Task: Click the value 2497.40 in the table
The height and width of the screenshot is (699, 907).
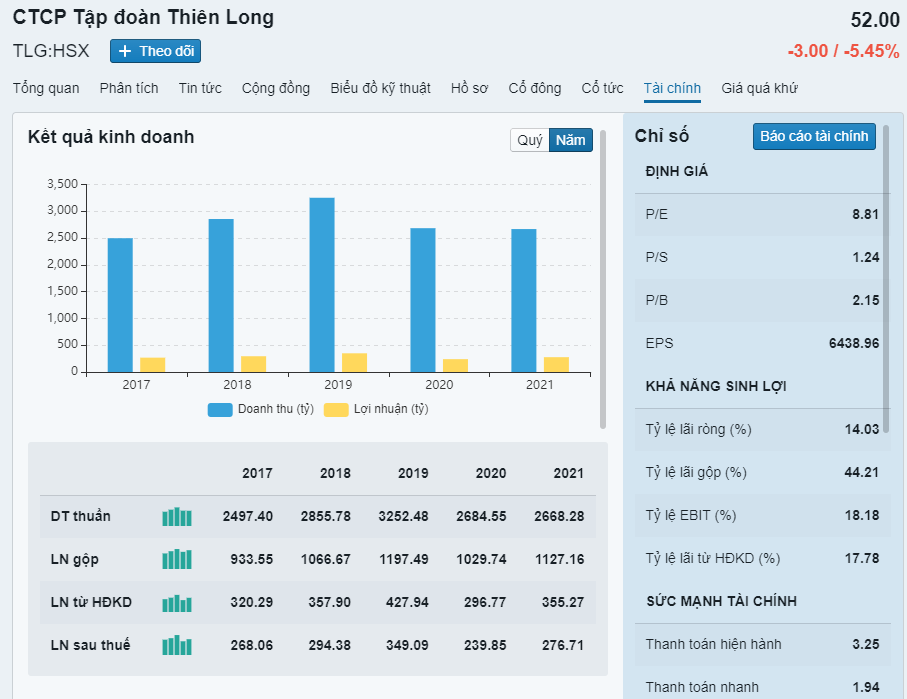Action: 248,516
